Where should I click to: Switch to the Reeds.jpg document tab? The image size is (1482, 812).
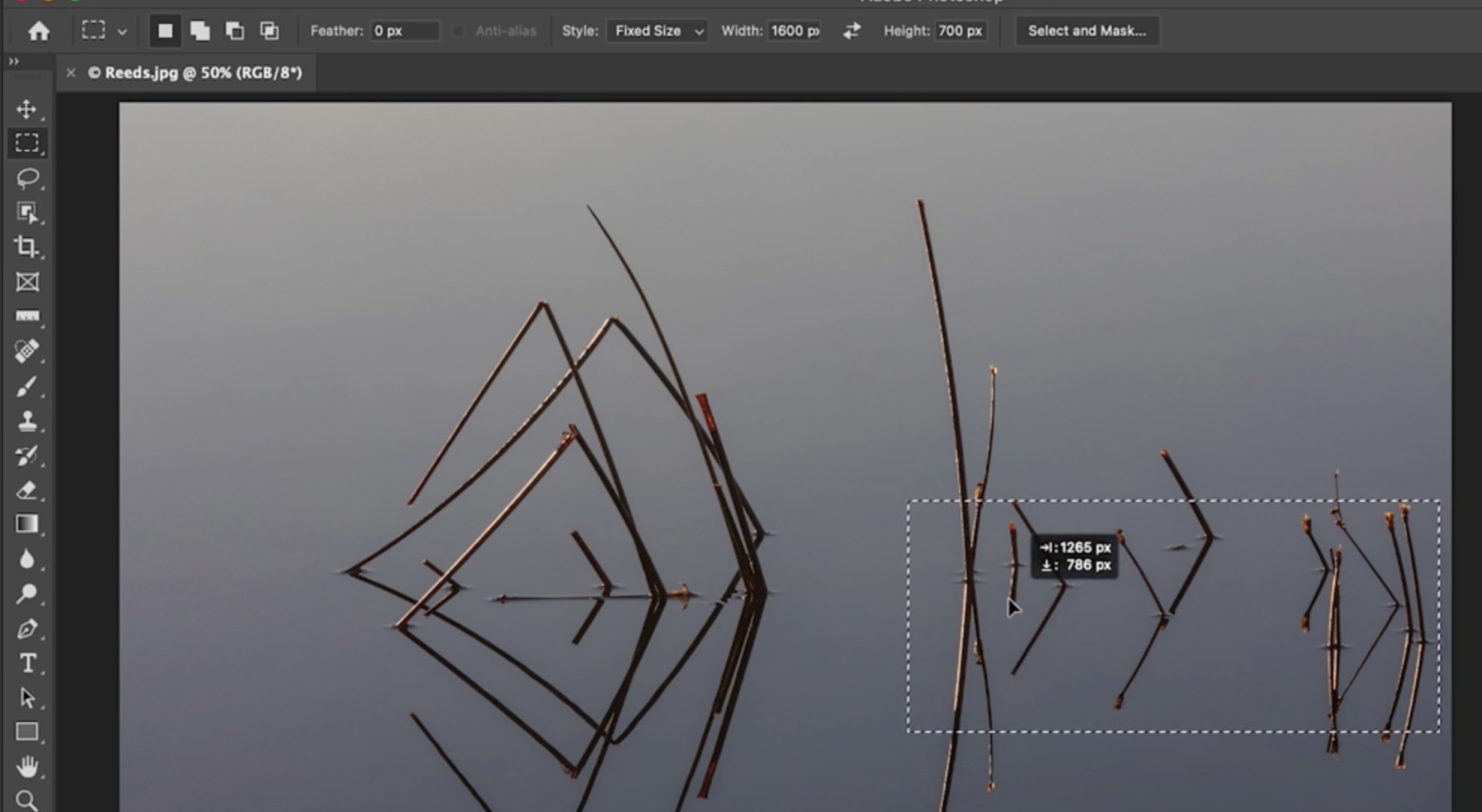point(195,73)
